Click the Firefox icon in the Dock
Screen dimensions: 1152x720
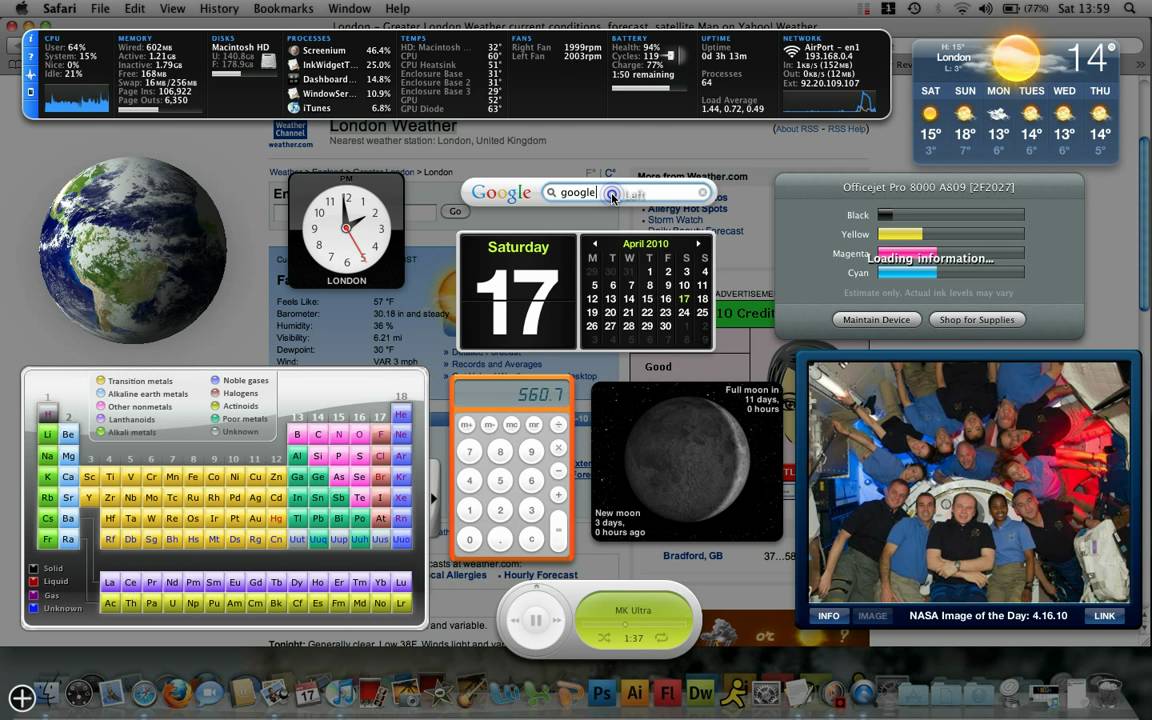[176, 692]
